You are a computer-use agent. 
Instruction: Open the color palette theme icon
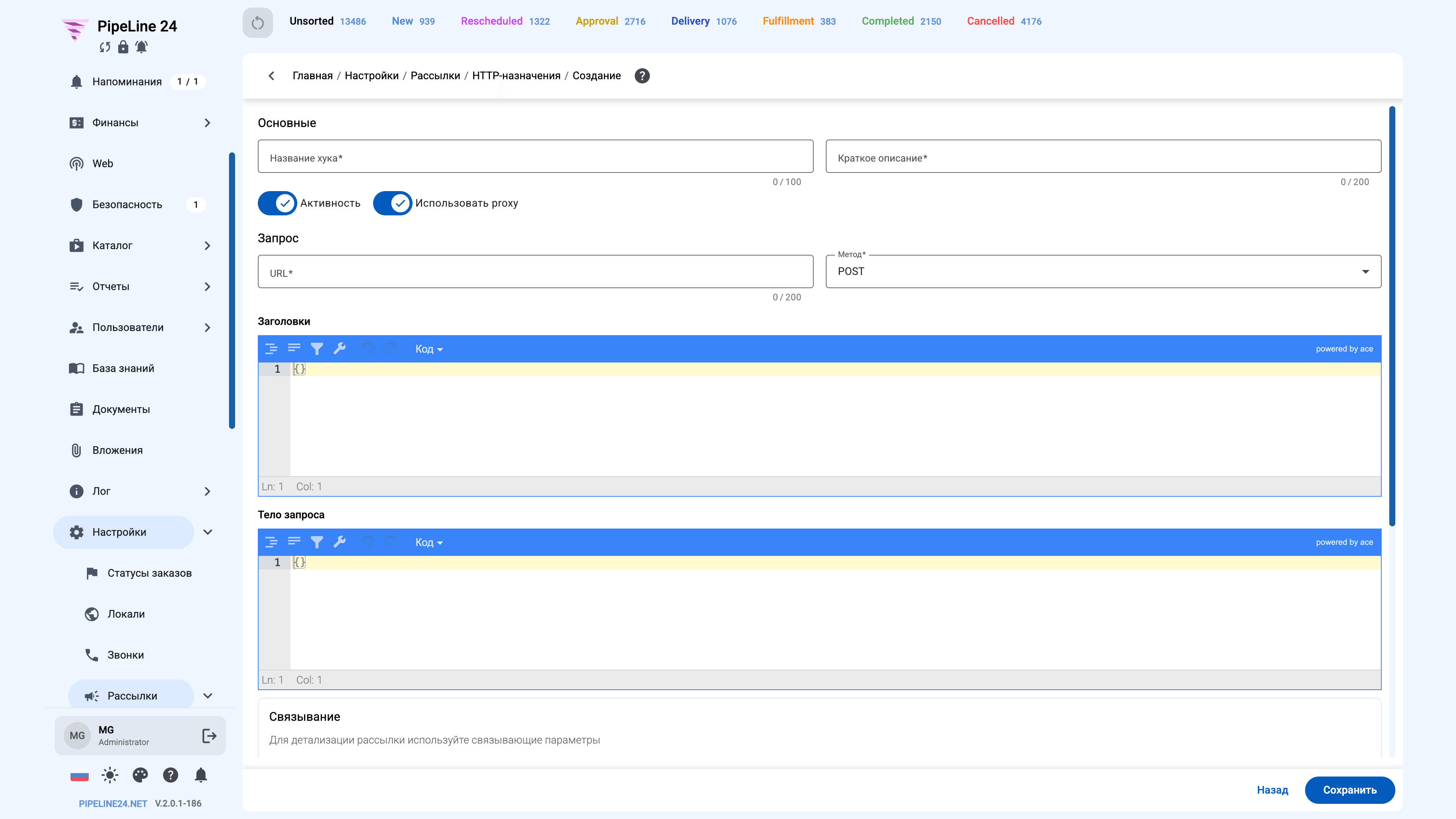[x=140, y=775]
